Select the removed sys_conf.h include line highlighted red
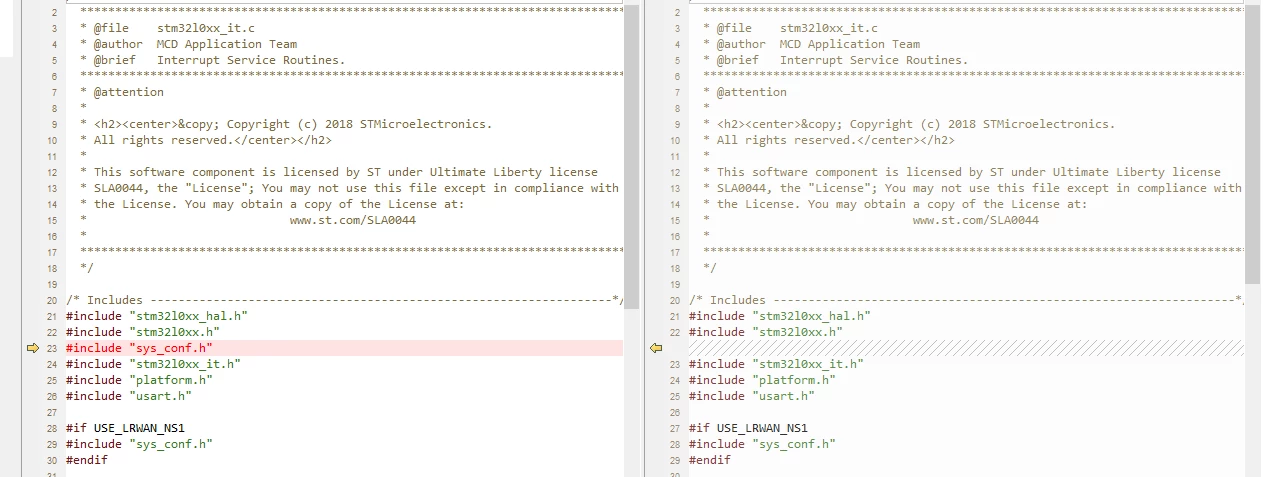This screenshot has height=477, width=1263. [x=344, y=348]
